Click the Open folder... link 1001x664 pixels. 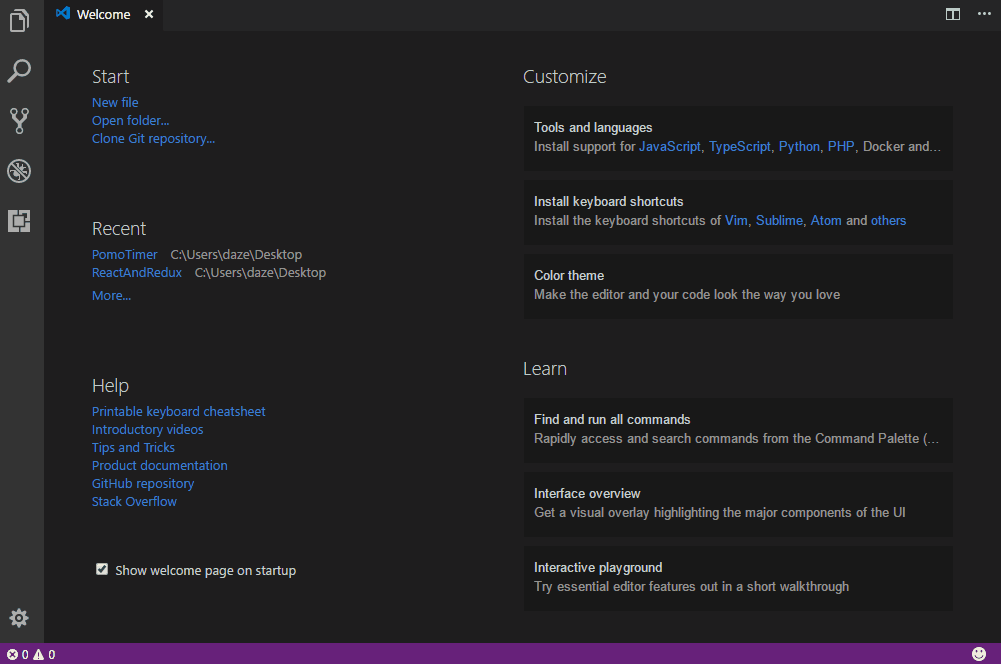[x=130, y=120]
